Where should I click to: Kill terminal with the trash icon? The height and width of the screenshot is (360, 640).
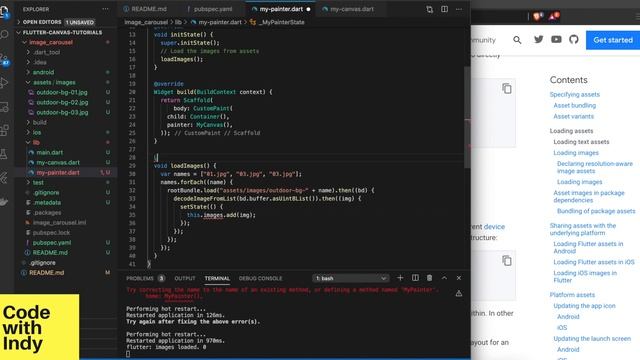429,278
